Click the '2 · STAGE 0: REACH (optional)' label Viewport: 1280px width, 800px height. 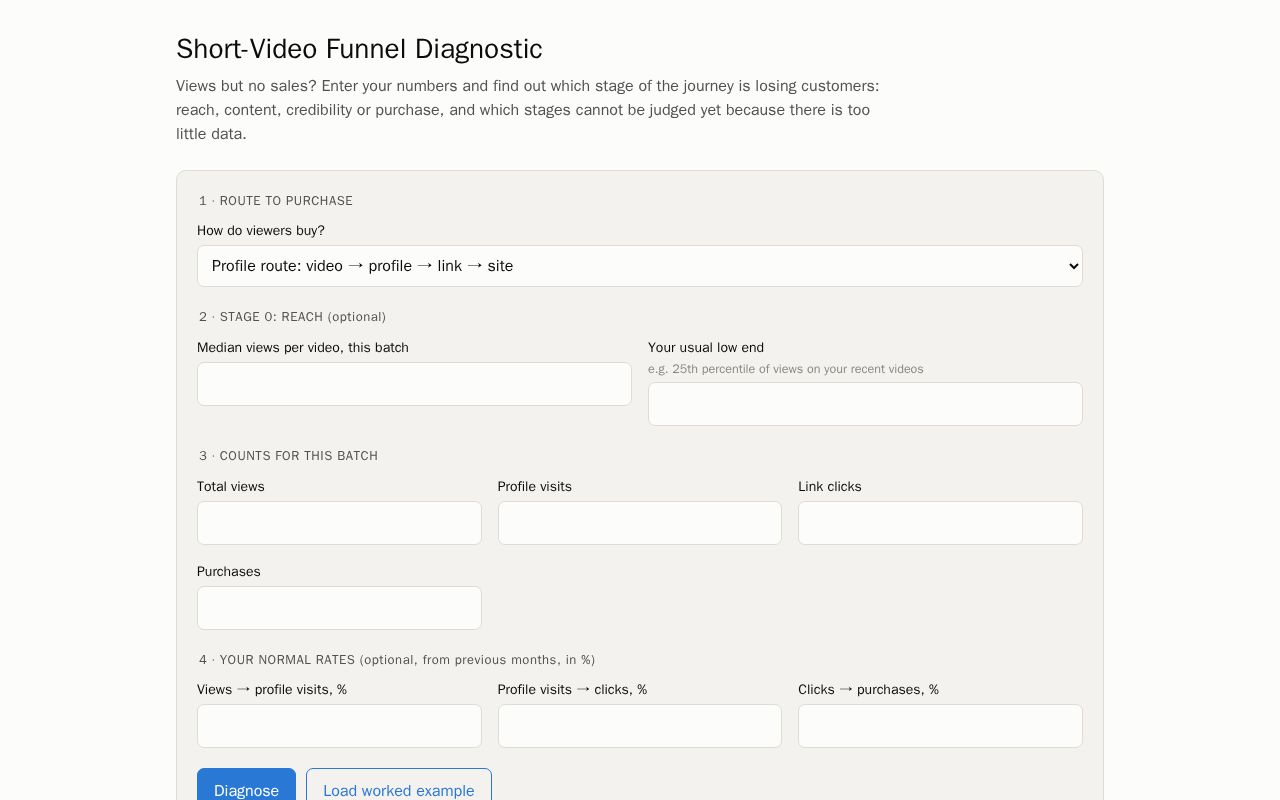coord(292,317)
